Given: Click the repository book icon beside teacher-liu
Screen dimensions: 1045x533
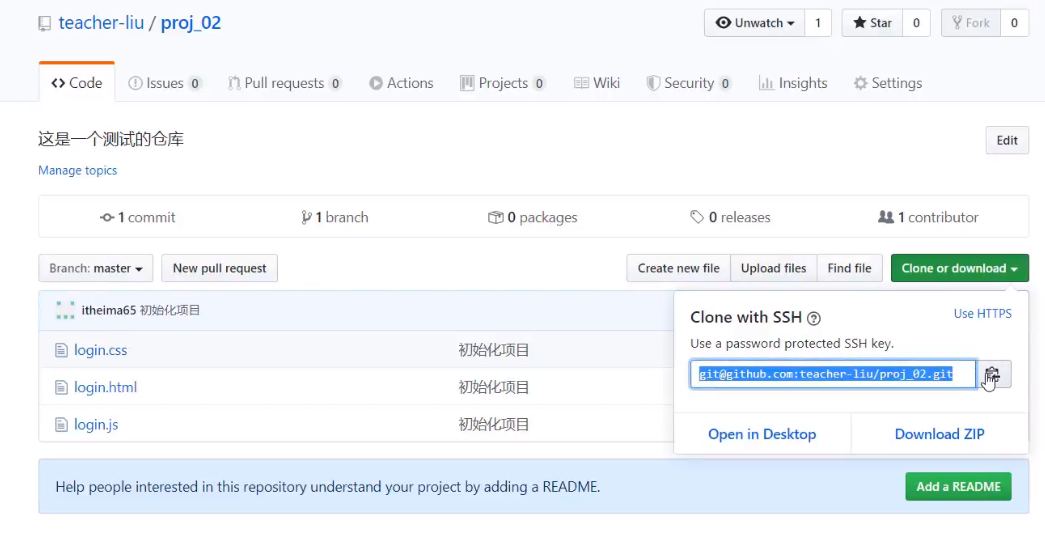Looking at the screenshot, I should point(45,24).
